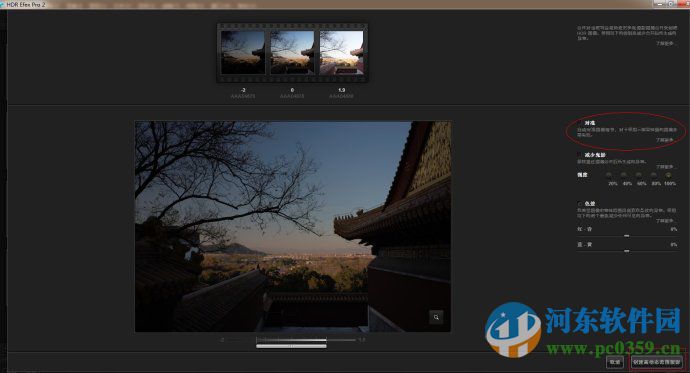Select the 0 exposure thumbnail
This screenshot has width=690, height=373.
pyautogui.click(x=292, y=52)
